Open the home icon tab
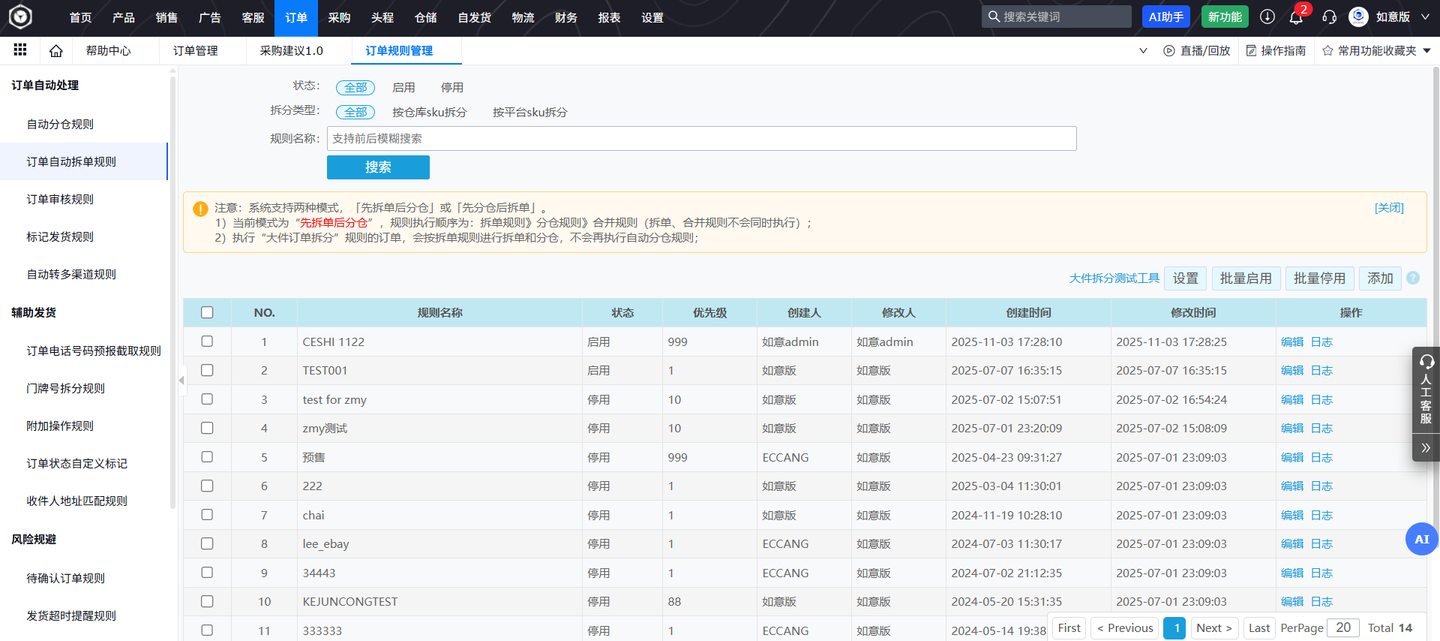This screenshot has width=1440, height=641. click(x=56, y=51)
